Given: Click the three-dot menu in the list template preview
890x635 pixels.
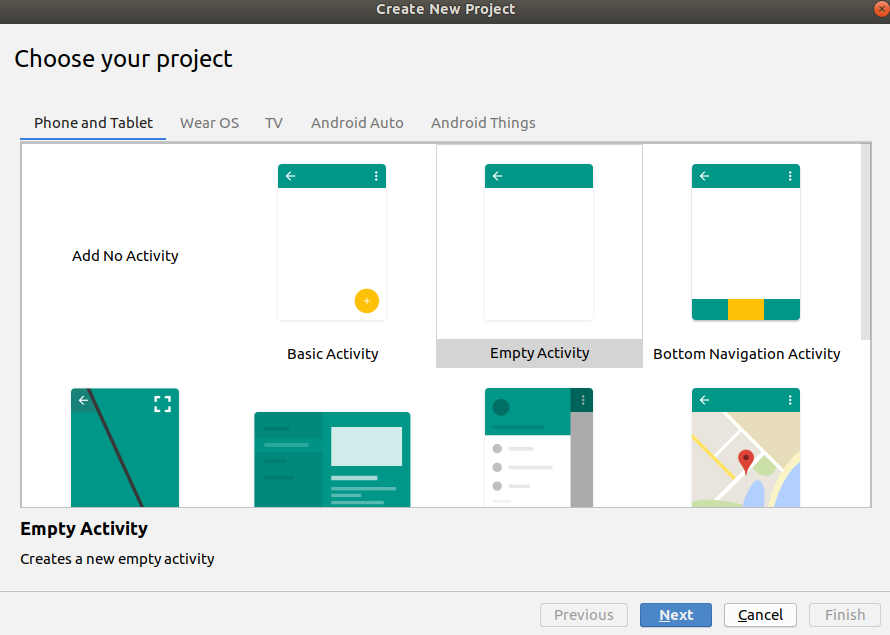Looking at the screenshot, I should coord(582,398).
